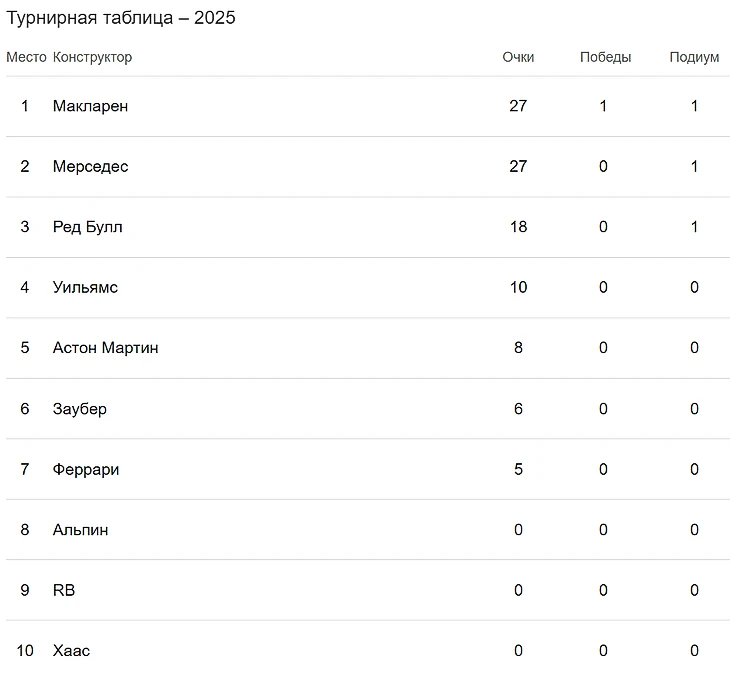Select the RB constructor row
The width and height of the screenshot is (730, 673).
[64, 590]
